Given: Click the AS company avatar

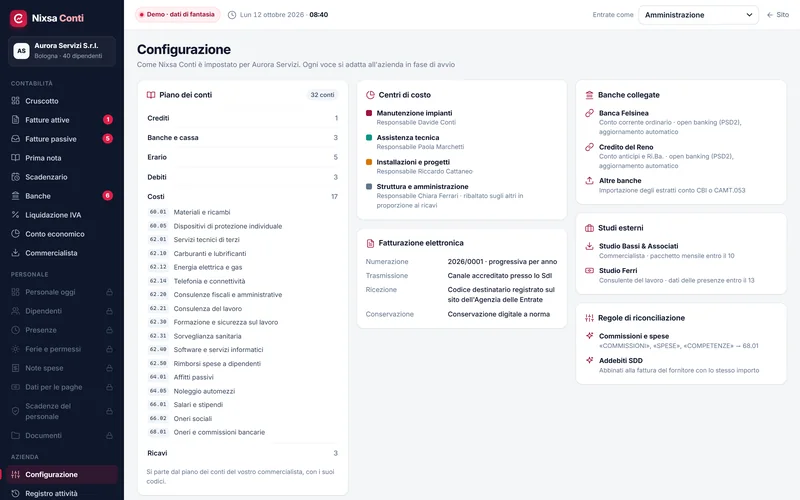Looking at the screenshot, I should click(x=21, y=51).
